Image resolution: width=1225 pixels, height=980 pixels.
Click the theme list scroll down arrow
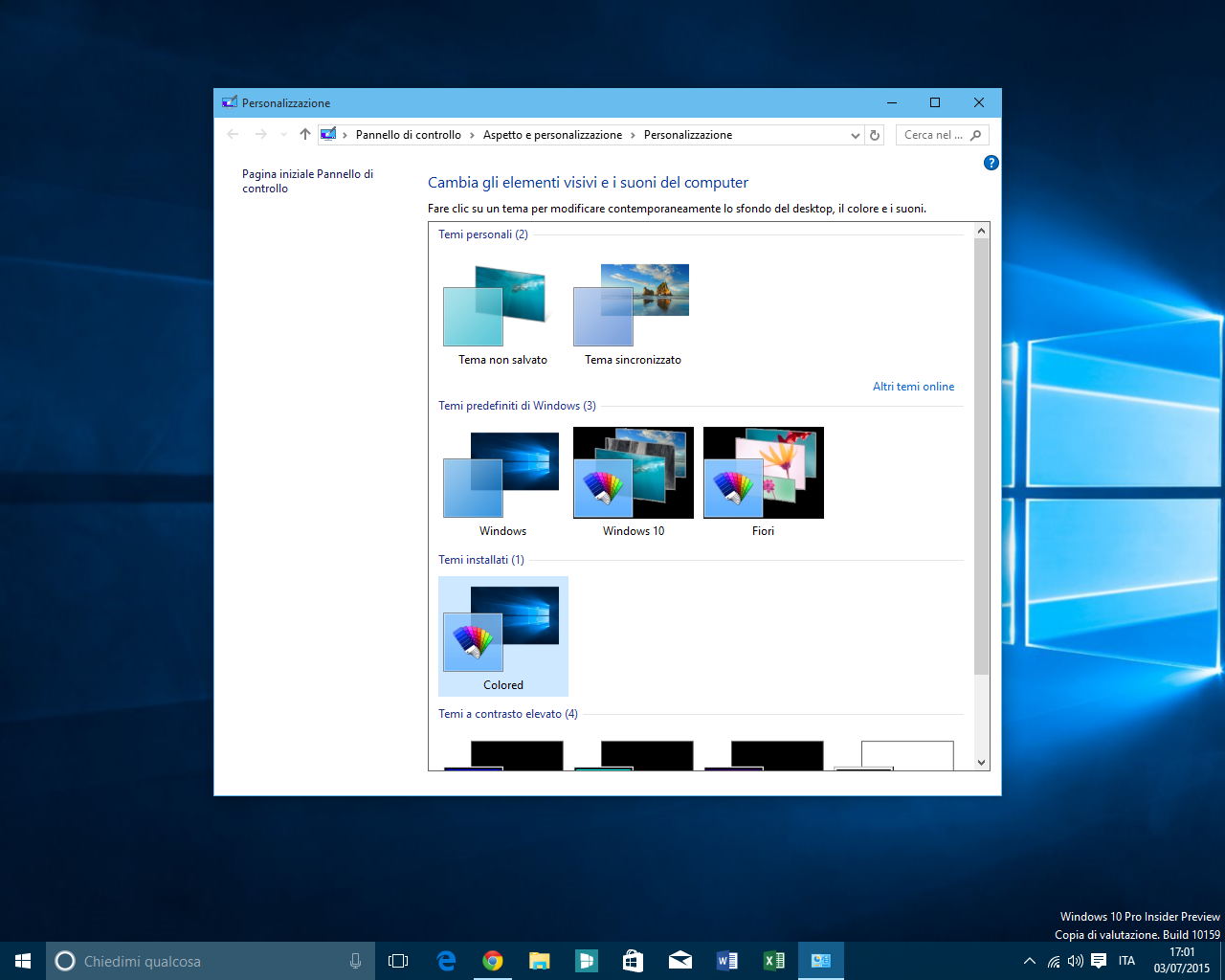tap(981, 763)
